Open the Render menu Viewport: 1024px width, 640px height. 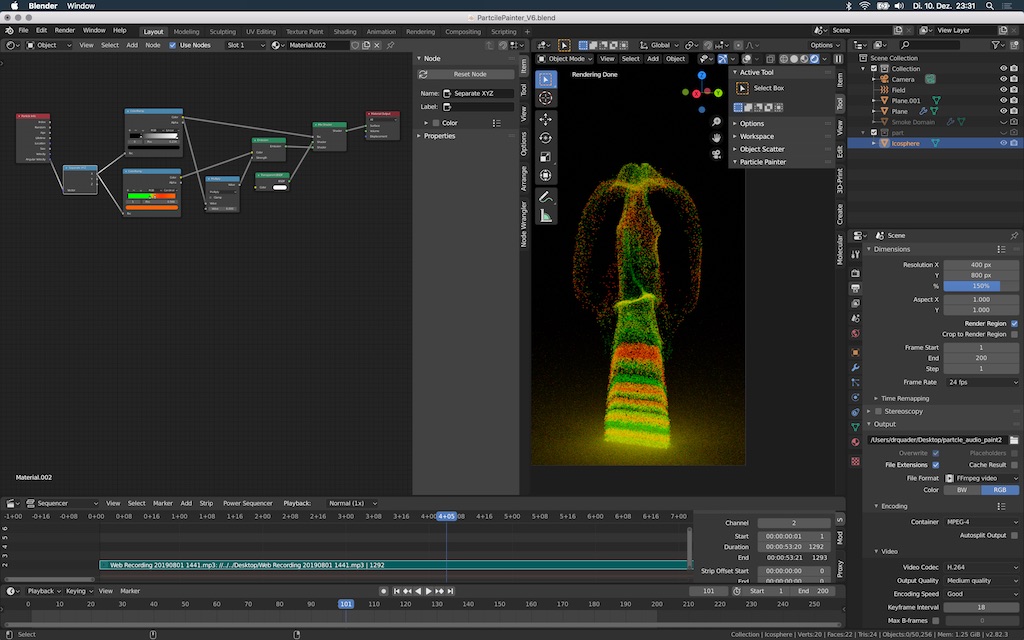65,30
